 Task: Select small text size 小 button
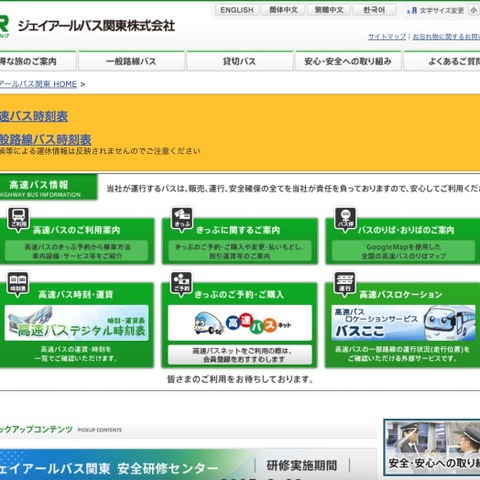(473, 10)
